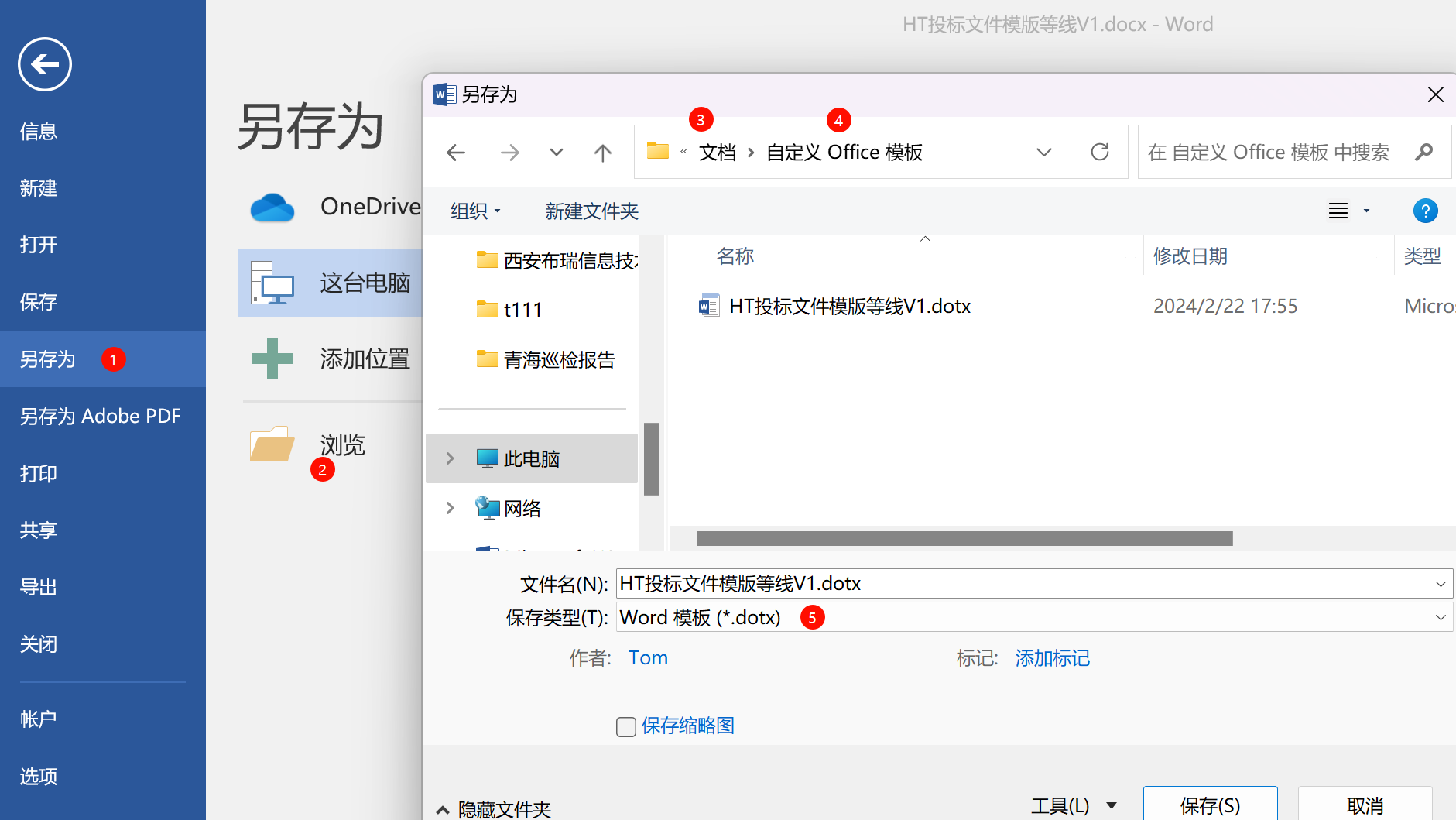This screenshot has height=820, width=1456.
Task: Click the navigation pane vertical scrollbar thumb
Action: click(x=651, y=458)
